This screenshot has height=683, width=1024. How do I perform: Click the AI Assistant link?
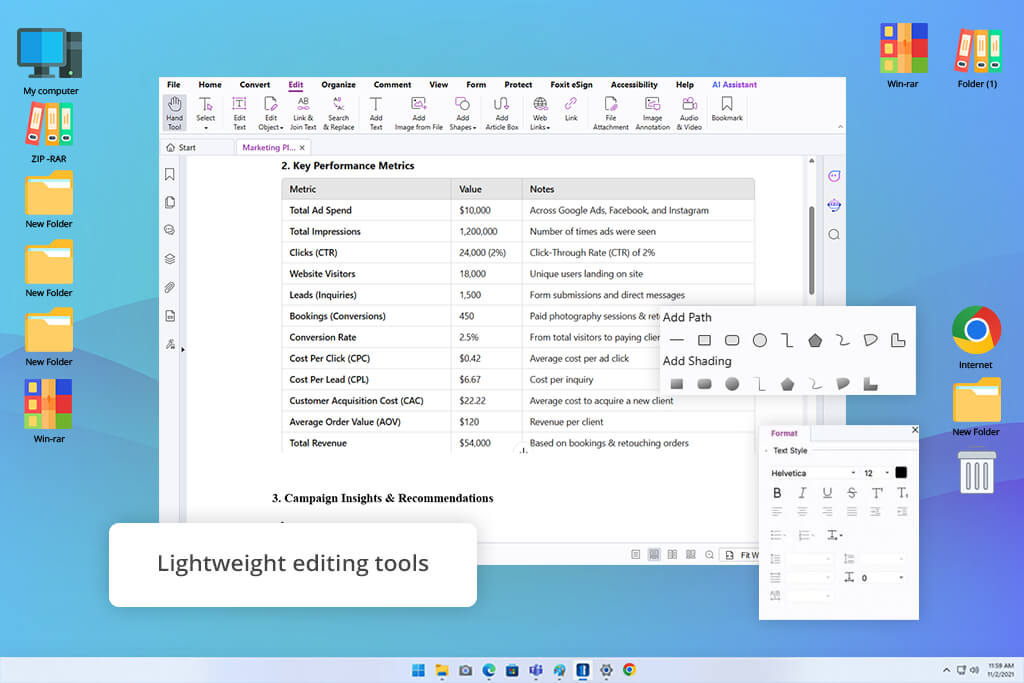click(x=734, y=84)
